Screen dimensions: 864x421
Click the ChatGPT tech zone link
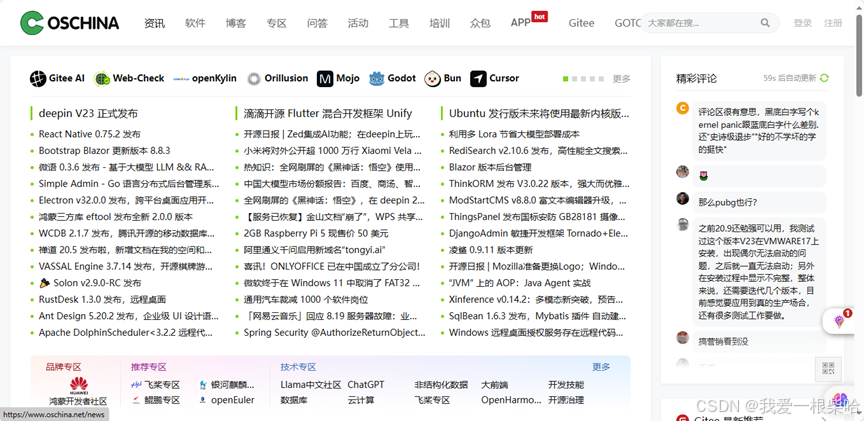366,385
